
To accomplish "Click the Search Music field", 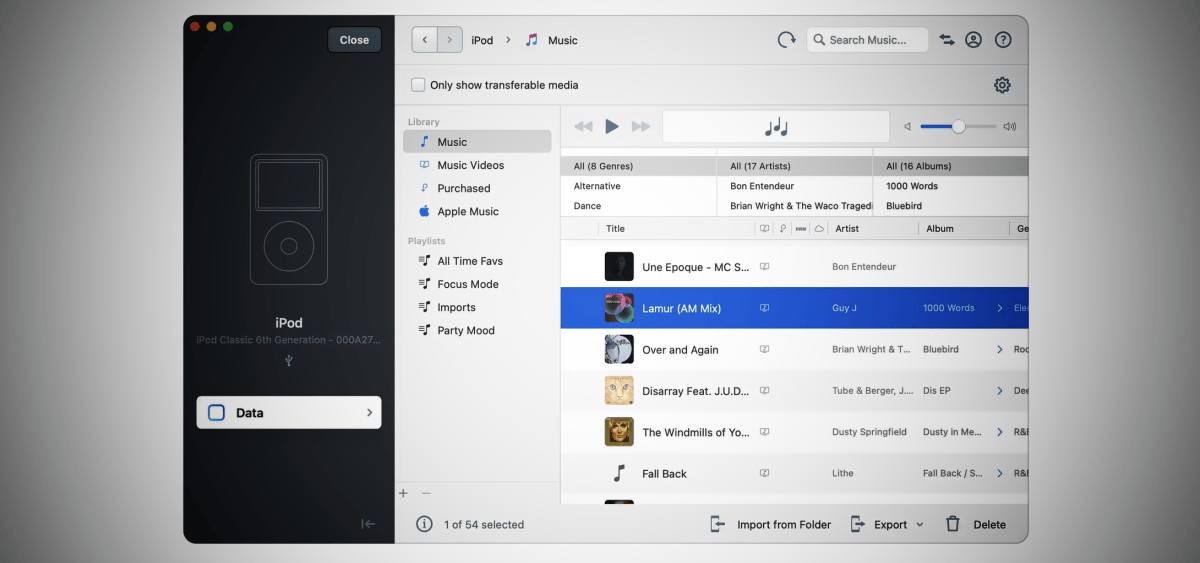I will [867, 40].
